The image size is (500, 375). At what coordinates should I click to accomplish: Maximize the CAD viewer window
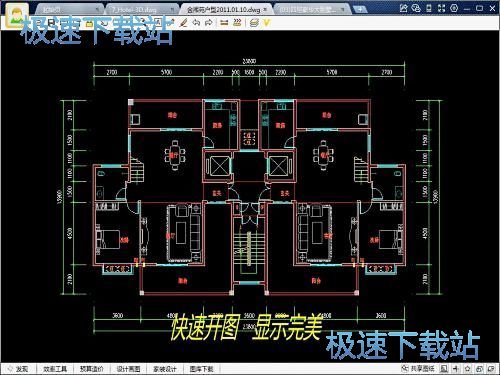click(479, 8)
